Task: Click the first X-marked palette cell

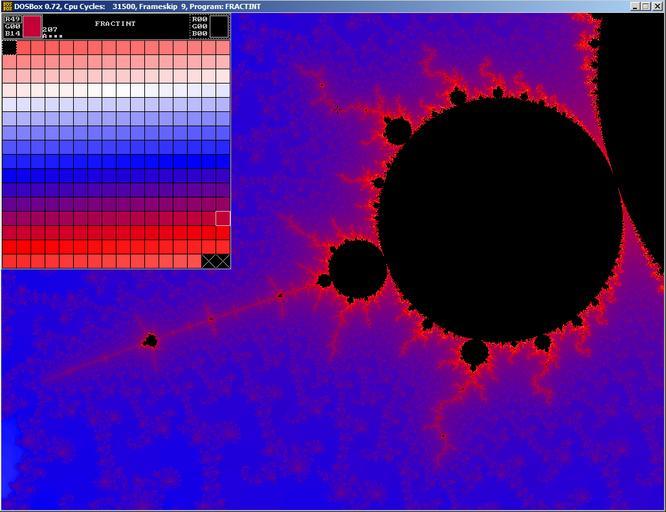Action: (209, 261)
